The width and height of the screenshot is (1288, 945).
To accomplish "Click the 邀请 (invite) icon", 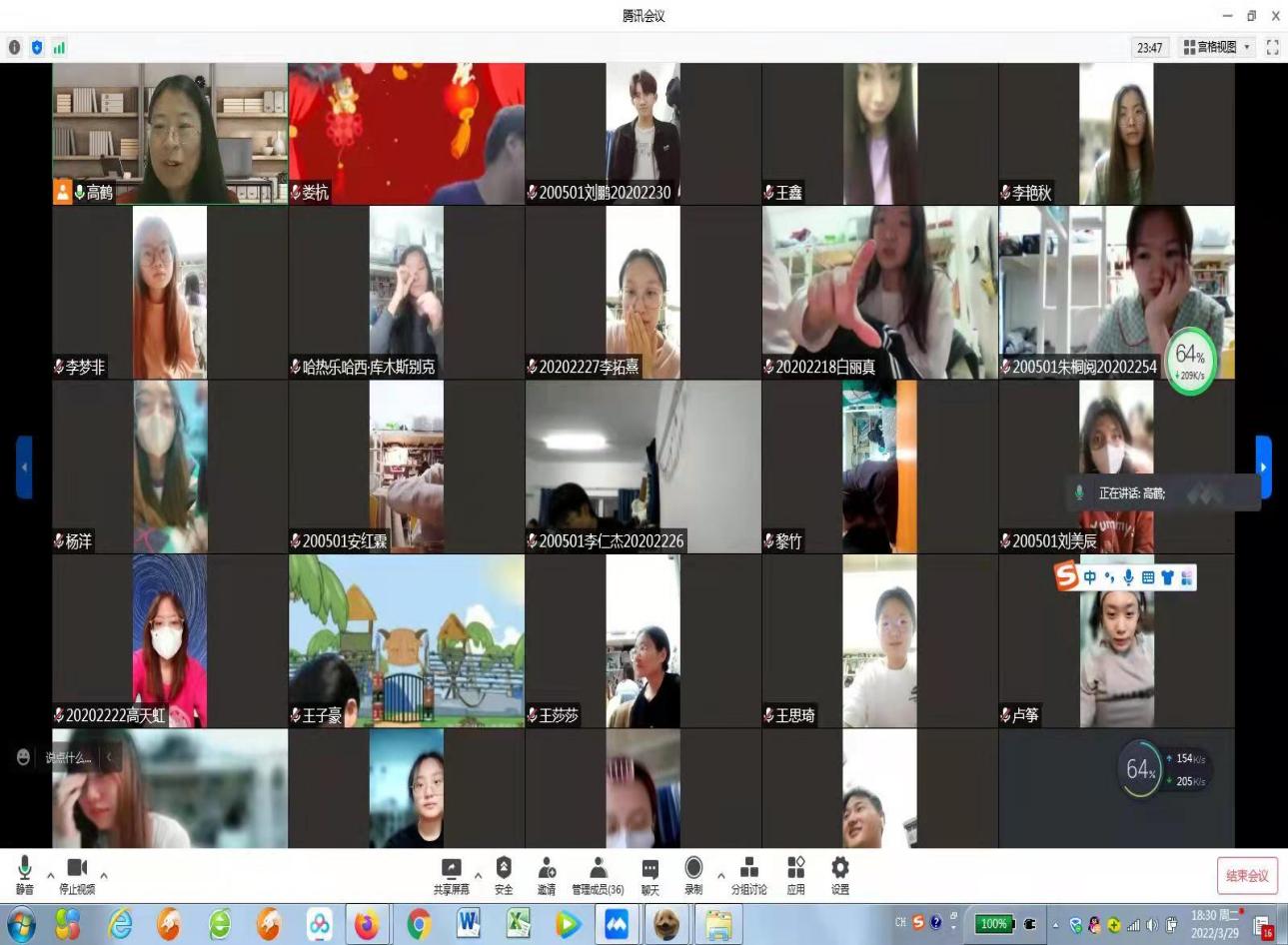I will coord(547,874).
